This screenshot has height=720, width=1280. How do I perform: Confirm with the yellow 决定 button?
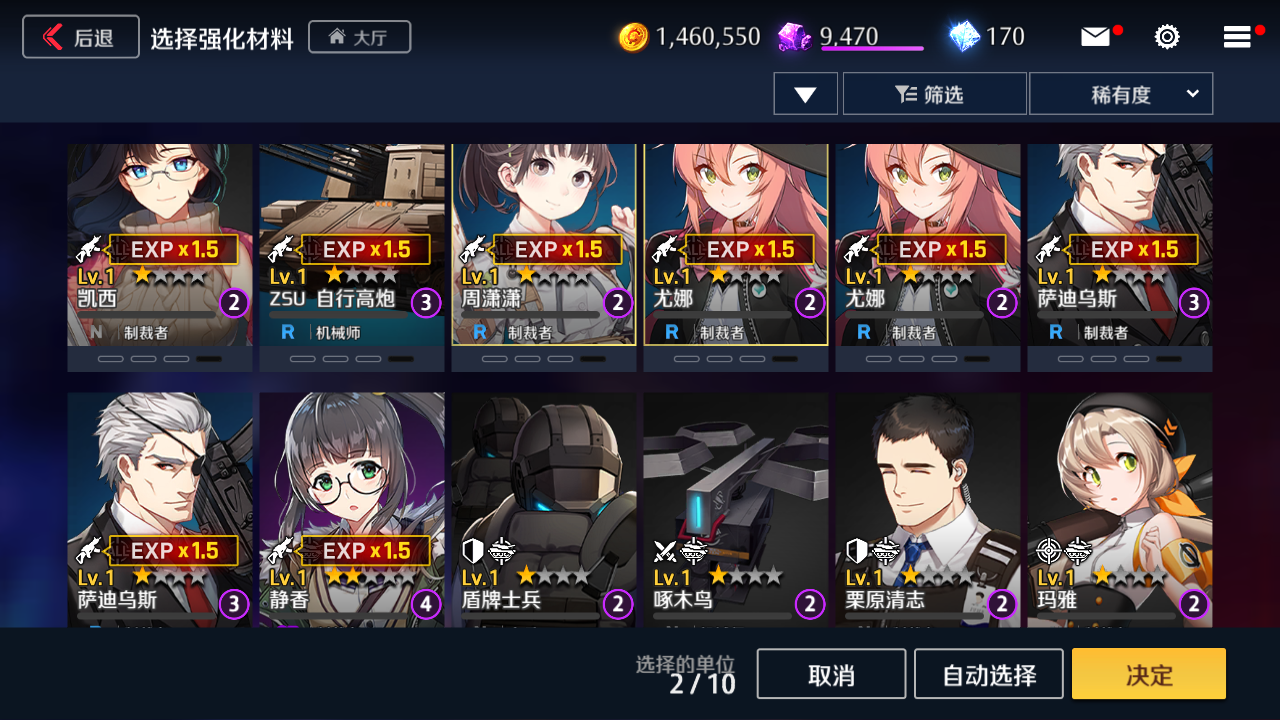(1149, 674)
